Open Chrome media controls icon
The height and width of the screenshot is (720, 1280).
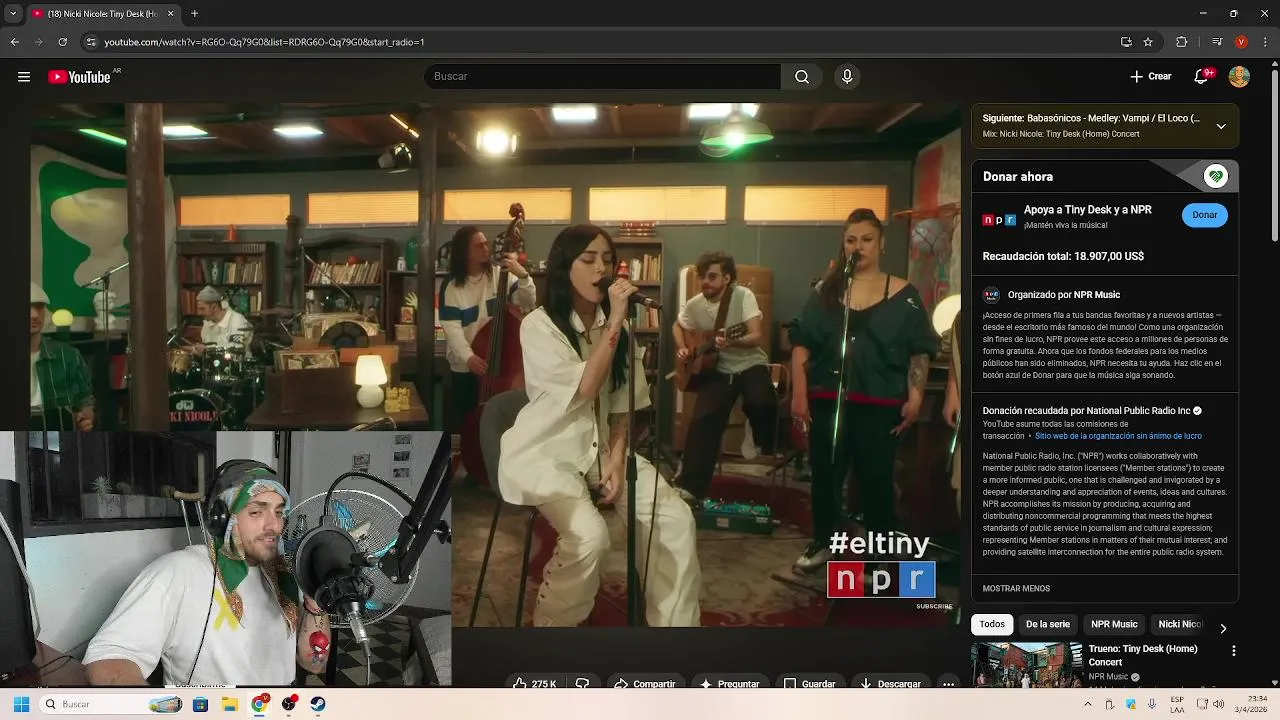coord(1217,42)
